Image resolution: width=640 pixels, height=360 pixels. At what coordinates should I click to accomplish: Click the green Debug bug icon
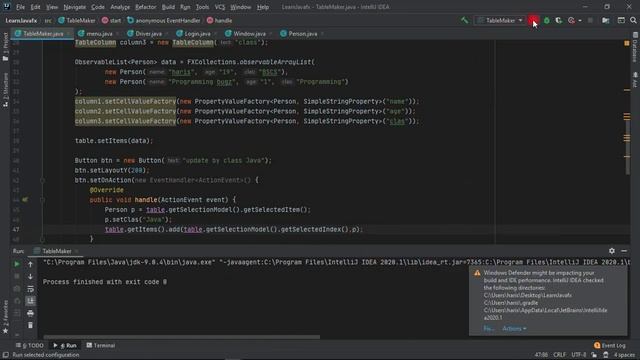click(x=547, y=20)
